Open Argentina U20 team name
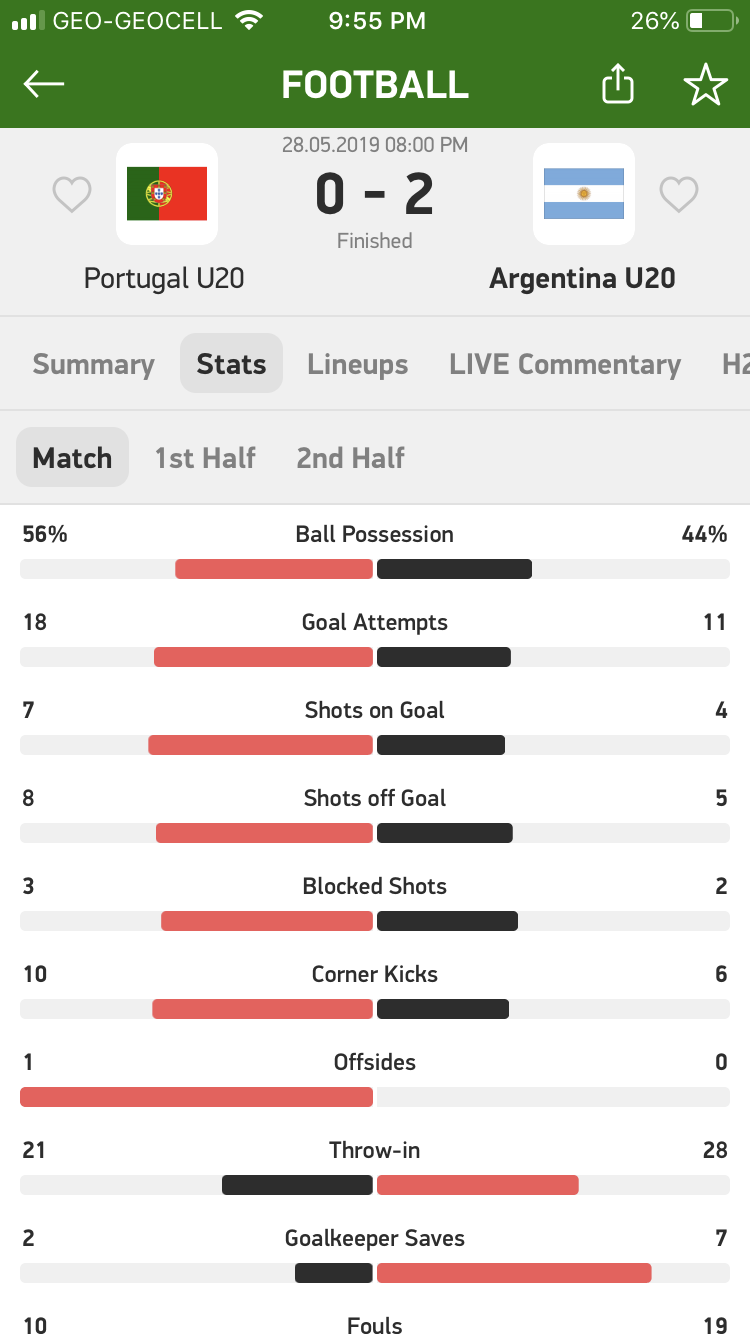The image size is (750, 1334). click(582, 278)
